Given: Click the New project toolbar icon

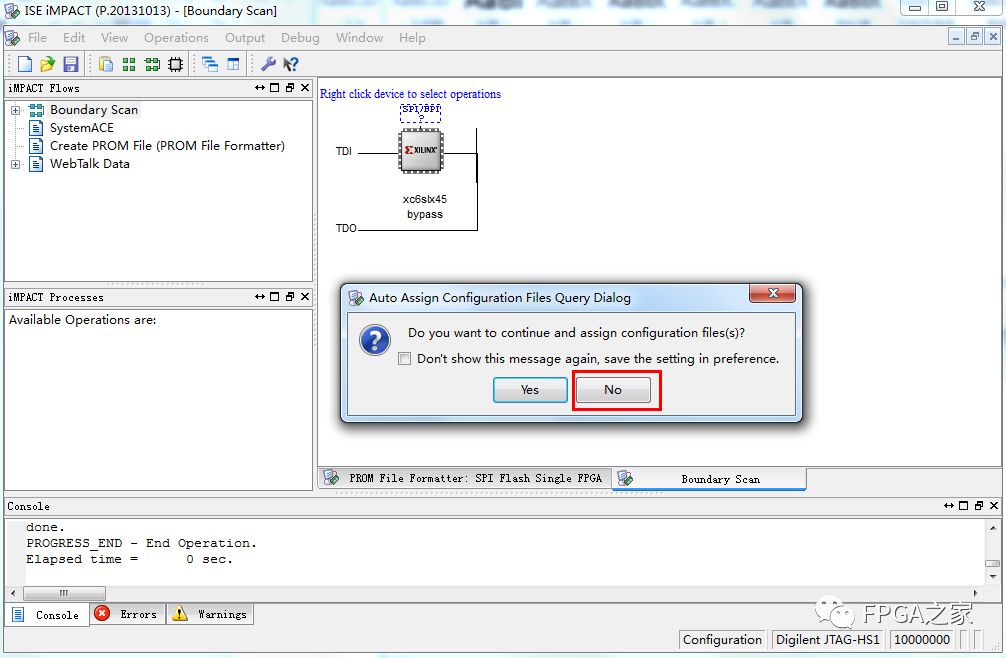Looking at the screenshot, I should pyautogui.click(x=24, y=63).
